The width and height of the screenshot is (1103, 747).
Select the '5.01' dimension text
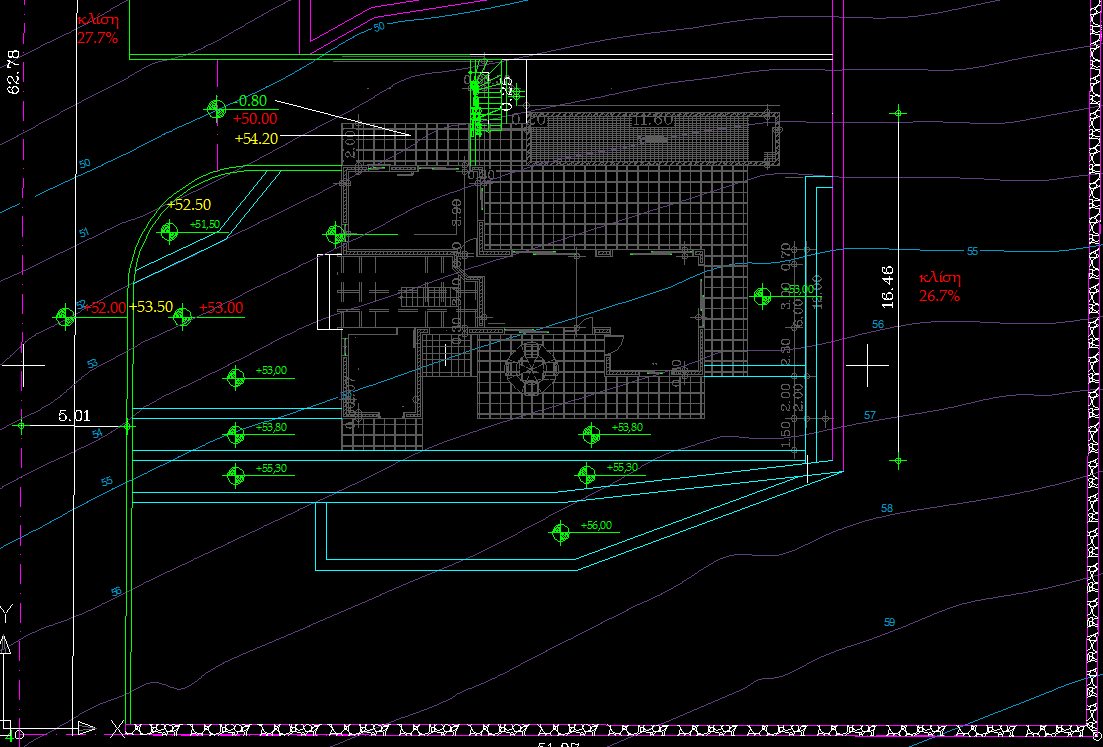point(74,416)
